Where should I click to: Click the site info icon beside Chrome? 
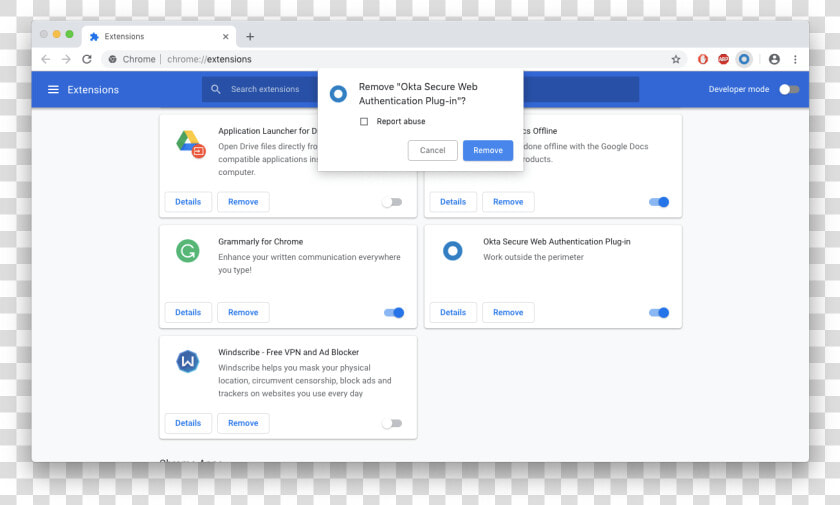(112, 59)
